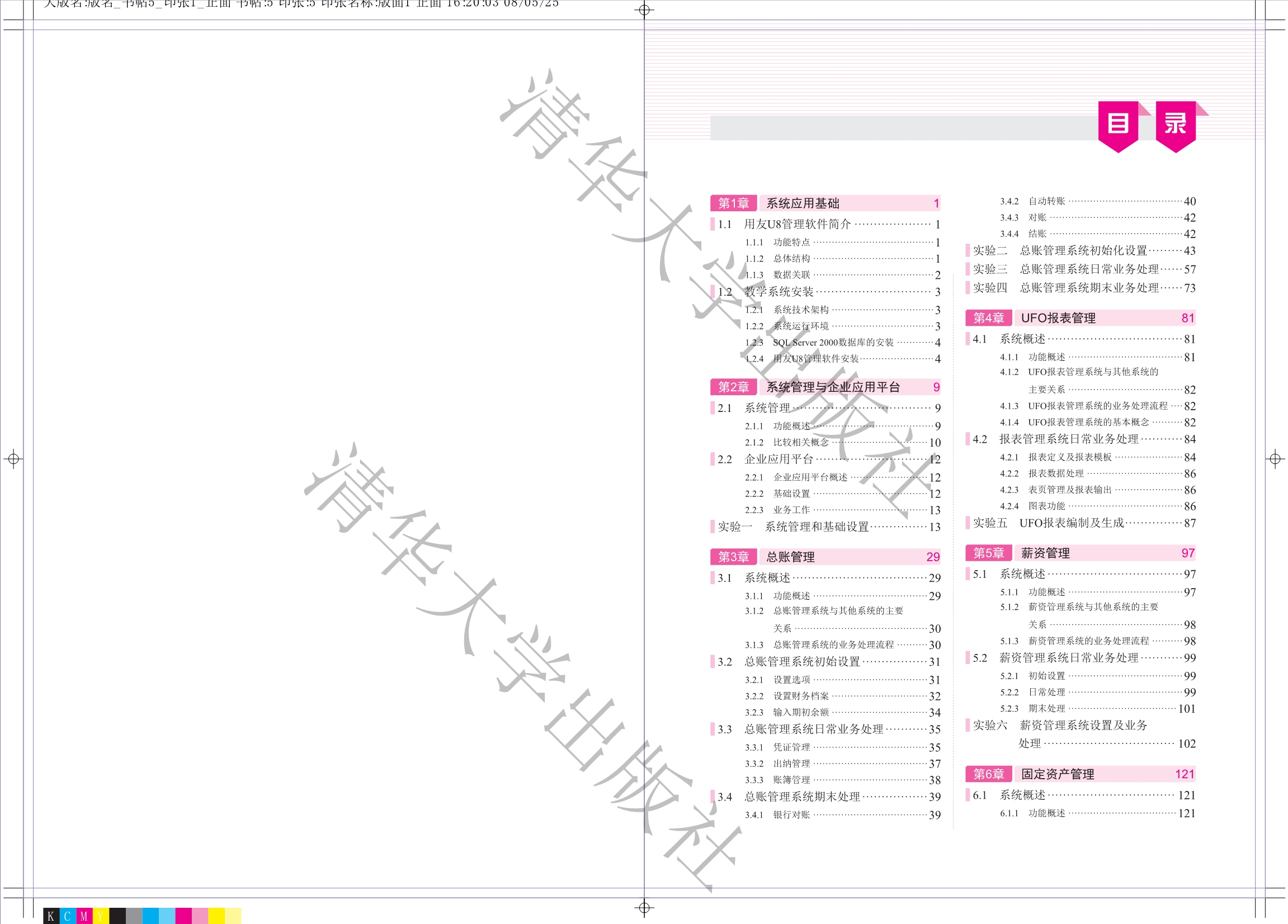Go to section 4.2 报表管理系统日常业务处理
The height and width of the screenshot is (924, 1288).
click(1068, 439)
